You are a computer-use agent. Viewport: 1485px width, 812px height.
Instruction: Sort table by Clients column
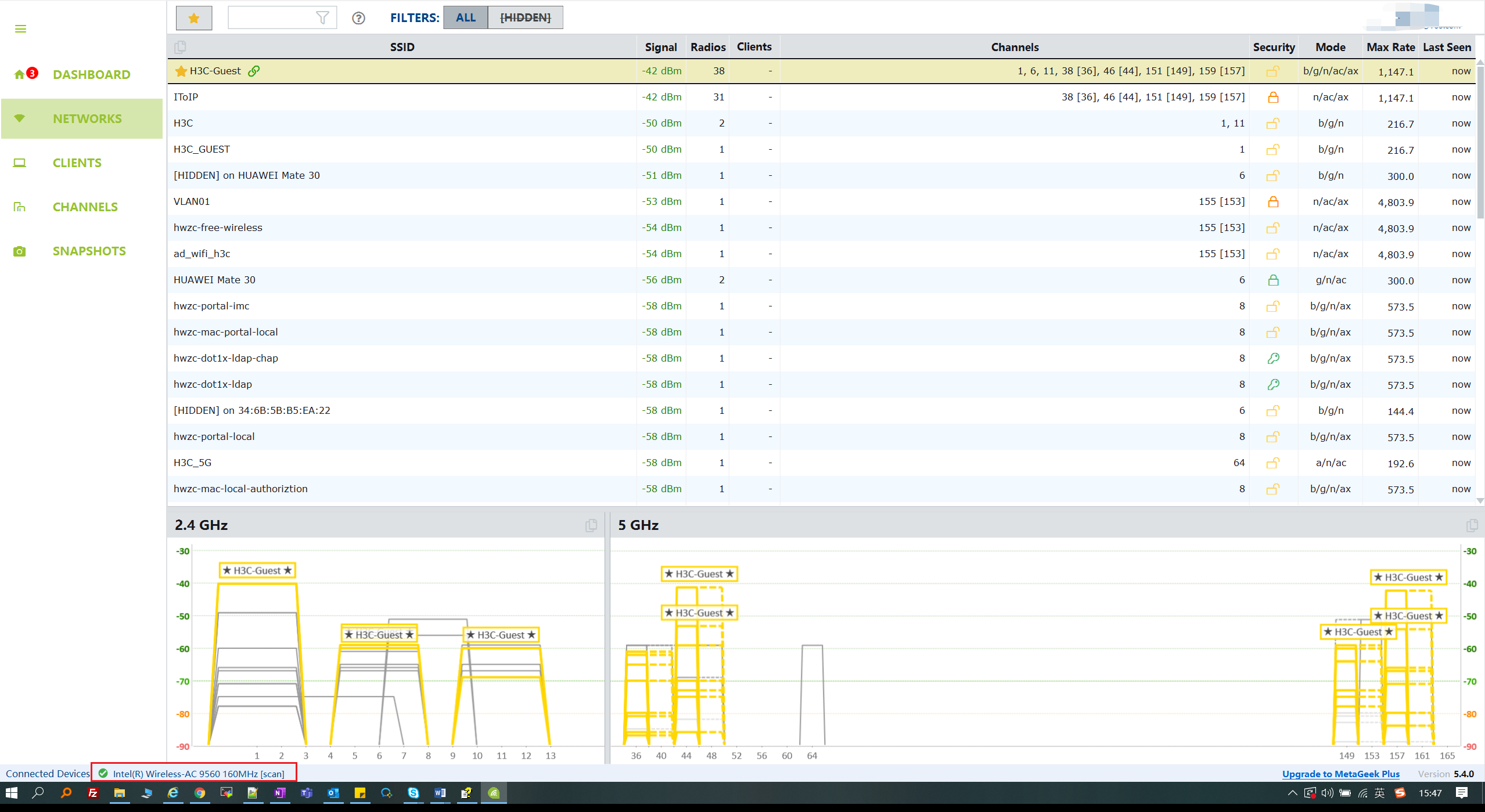click(x=754, y=47)
